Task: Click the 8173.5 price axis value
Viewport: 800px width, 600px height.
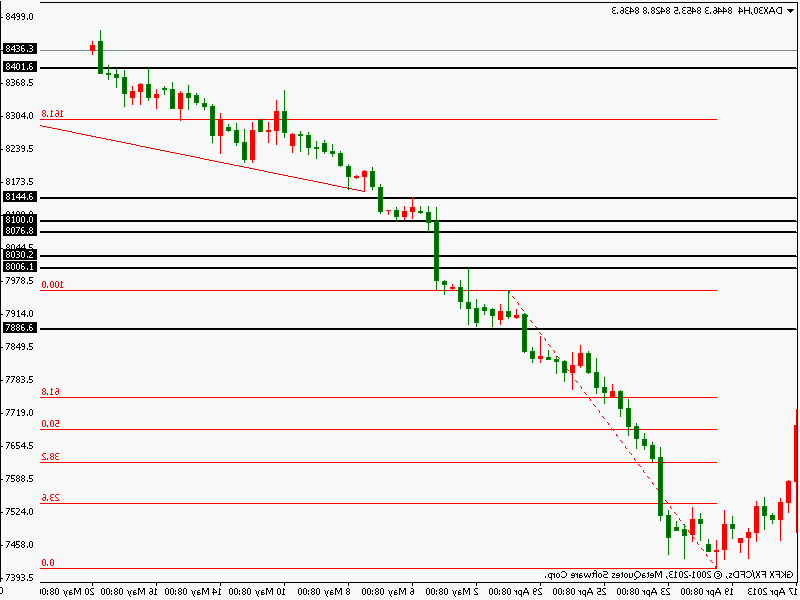Action: pyautogui.click(x=19, y=182)
